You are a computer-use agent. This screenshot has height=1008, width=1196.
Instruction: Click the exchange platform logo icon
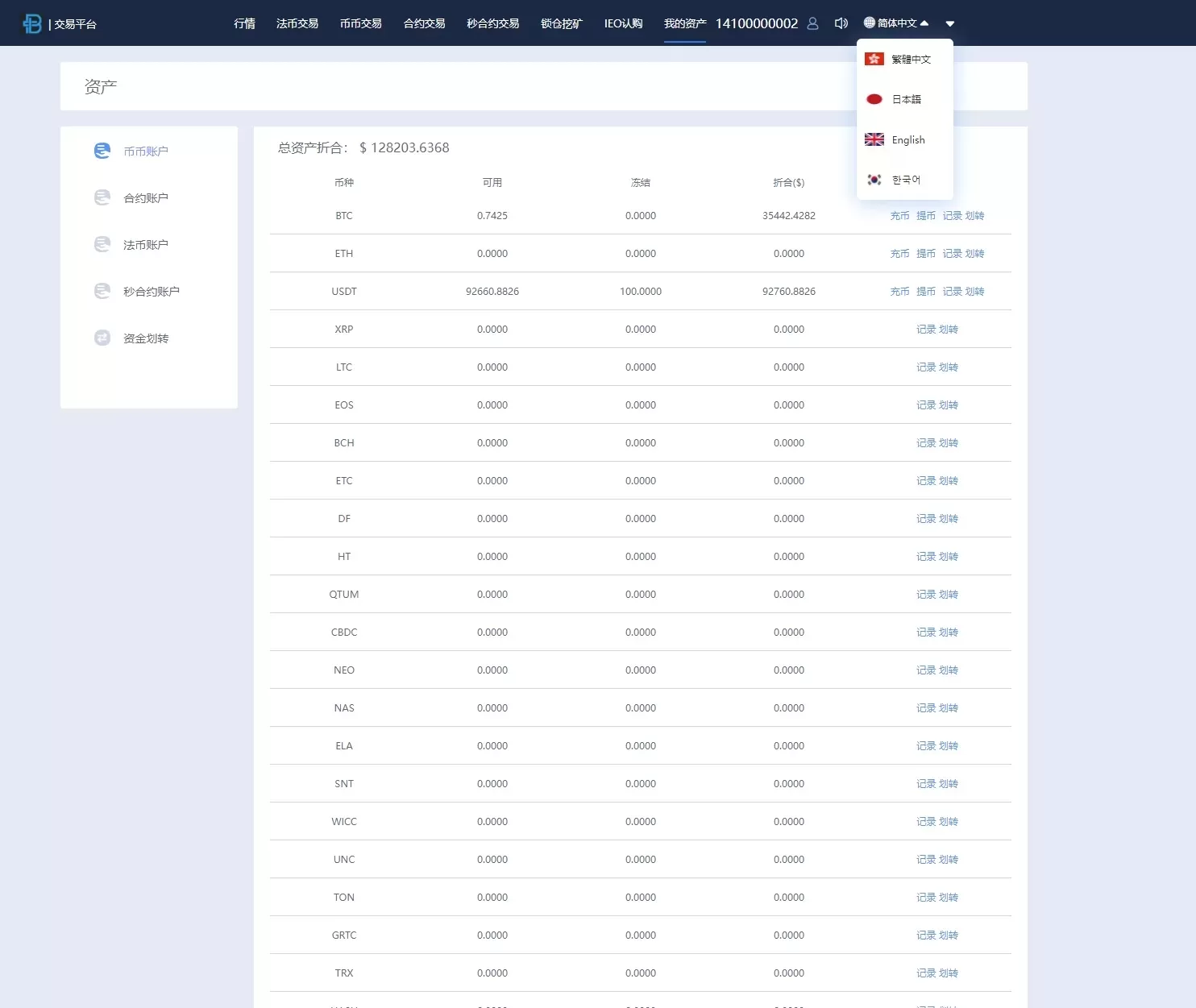point(32,23)
